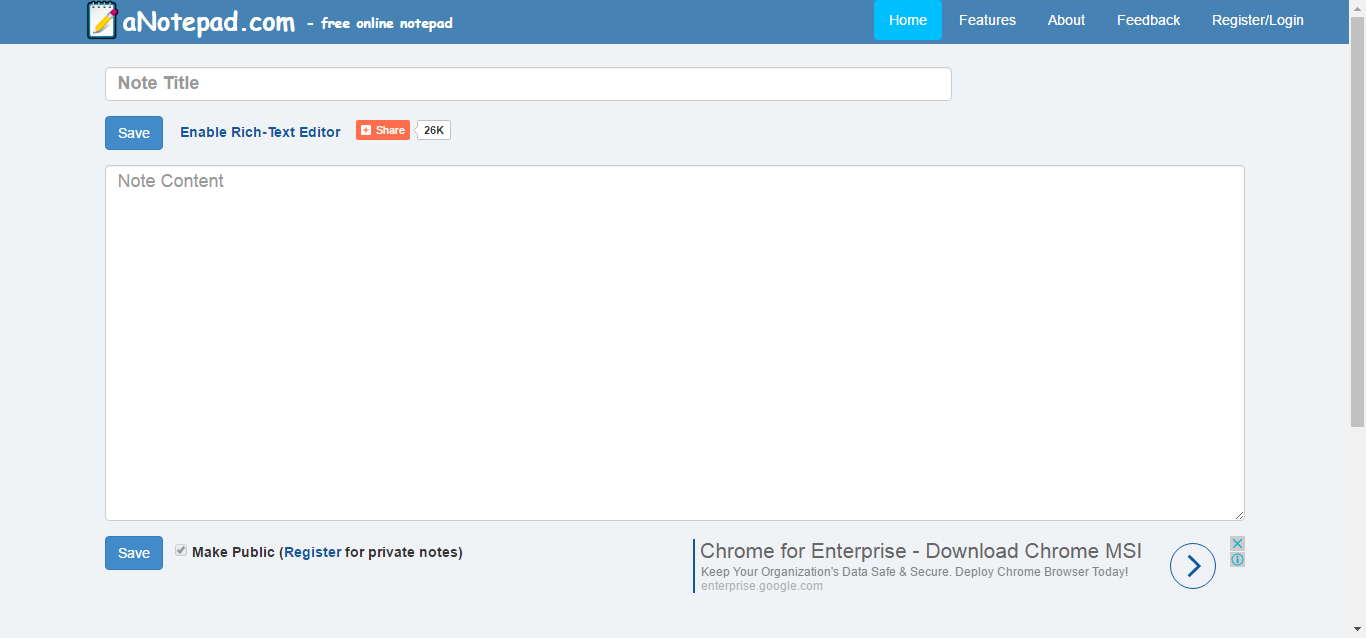Enable the Rich-Text Editor

point(260,131)
